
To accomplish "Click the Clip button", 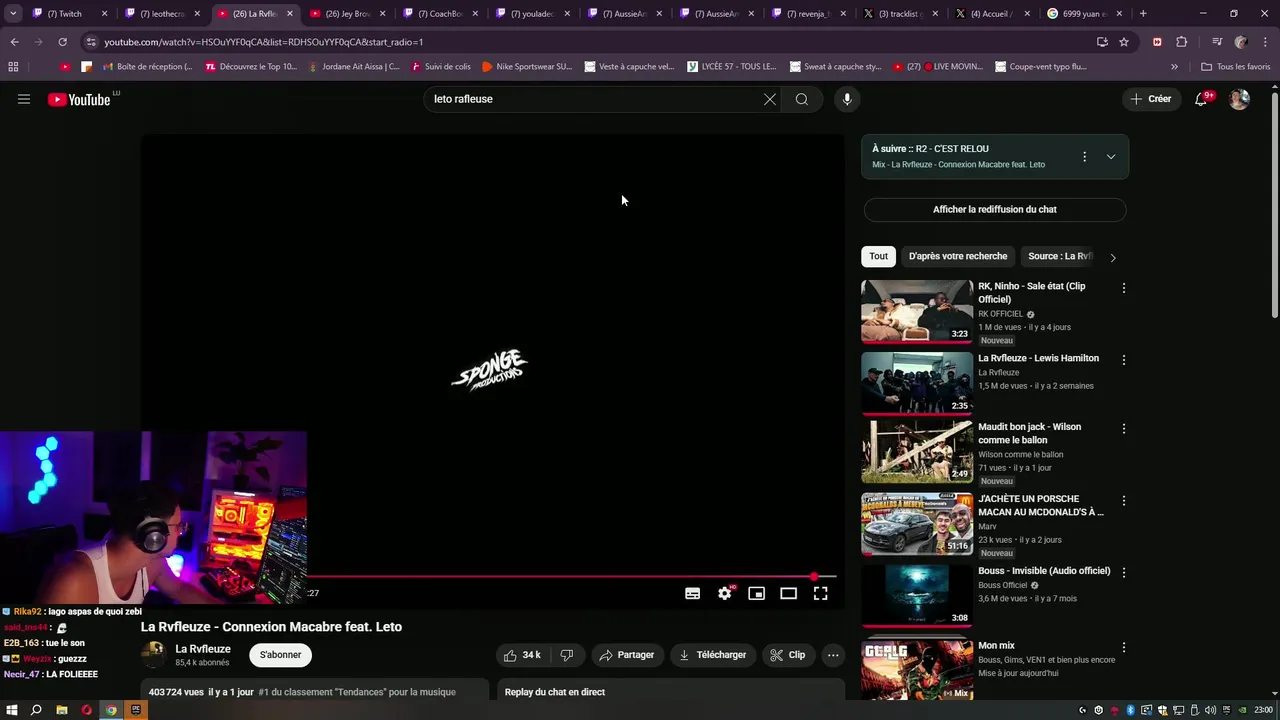I will pos(787,655).
